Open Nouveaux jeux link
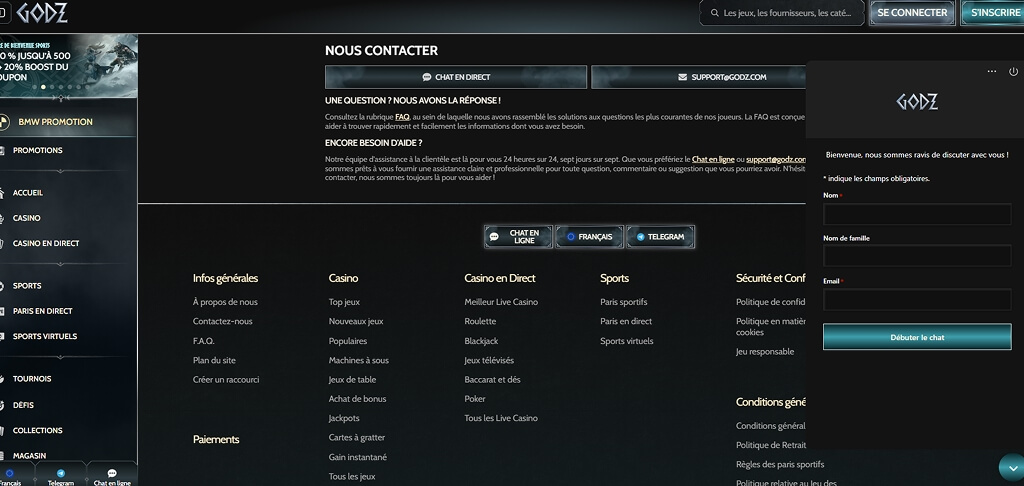This screenshot has width=1024, height=486. (356, 321)
